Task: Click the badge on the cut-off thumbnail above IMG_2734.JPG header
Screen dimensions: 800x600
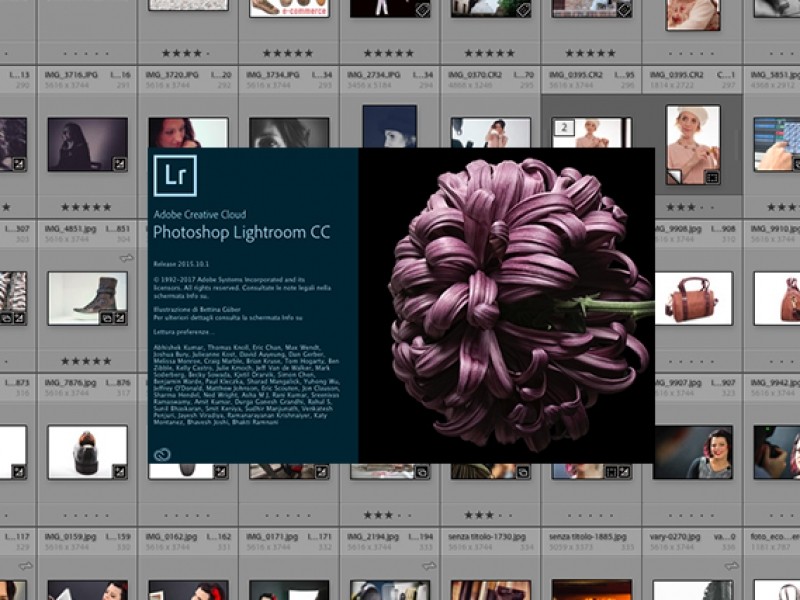Action: [422, 10]
